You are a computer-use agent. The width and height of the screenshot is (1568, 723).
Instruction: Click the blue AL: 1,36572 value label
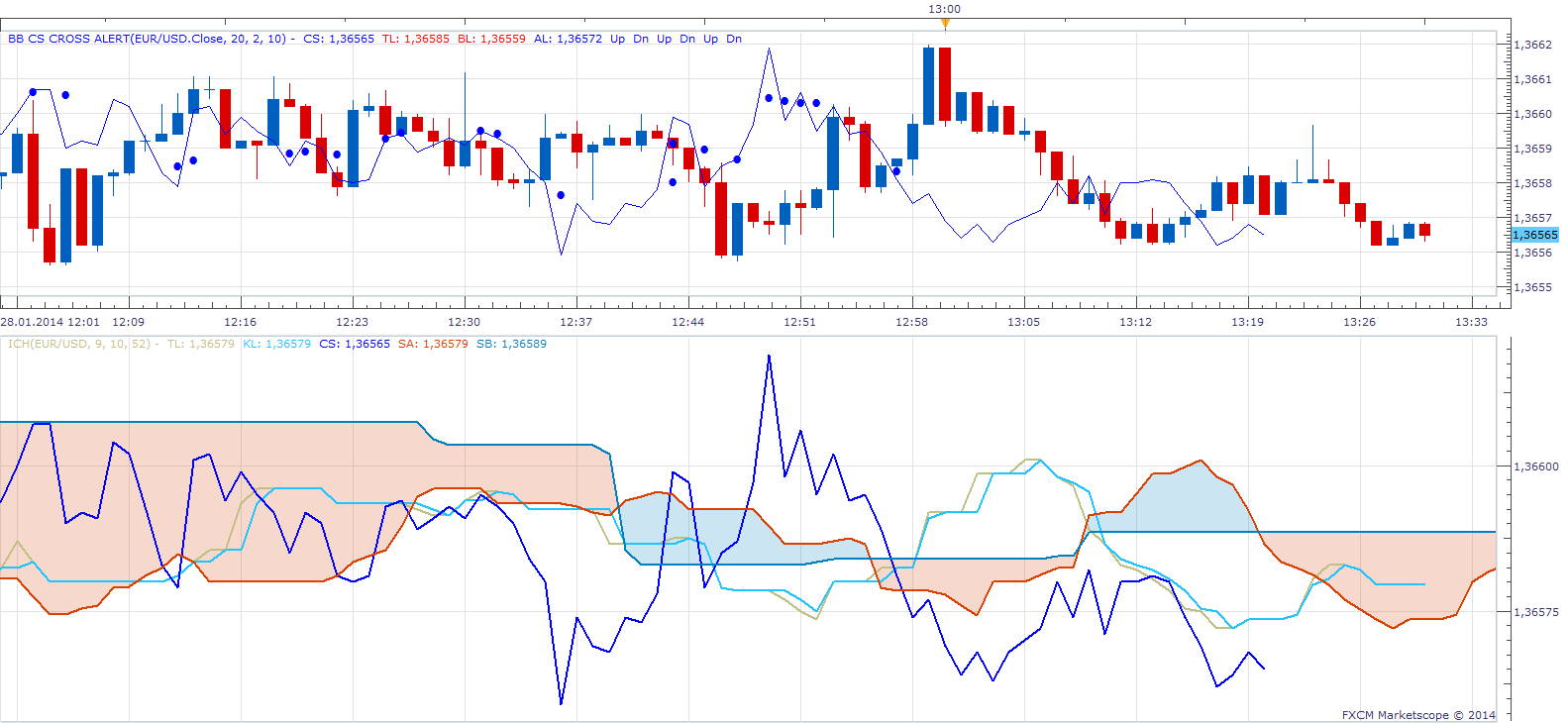tap(568, 39)
